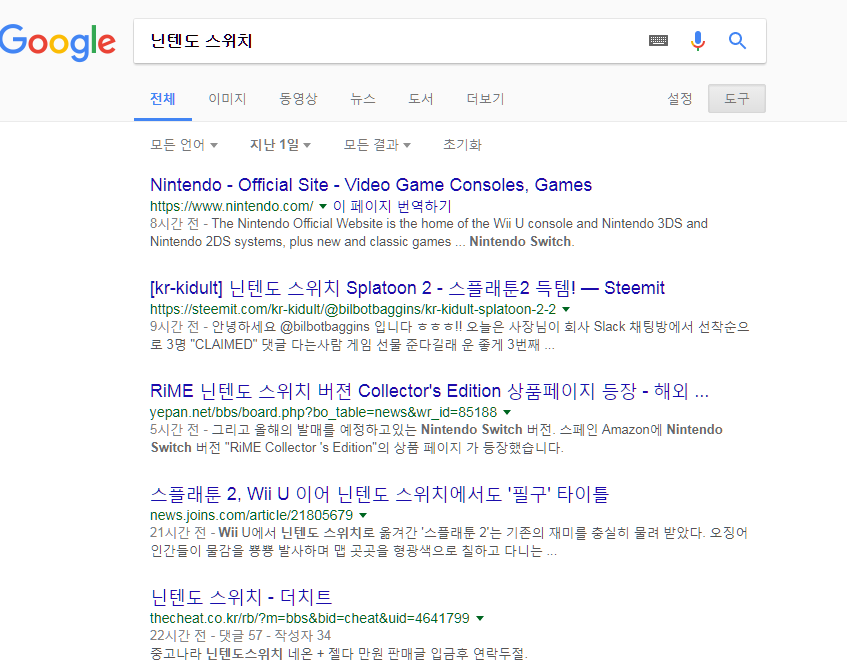Click the thecheat.co.kr URL text
The width and height of the screenshot is (847, 672).
[310, 618]
